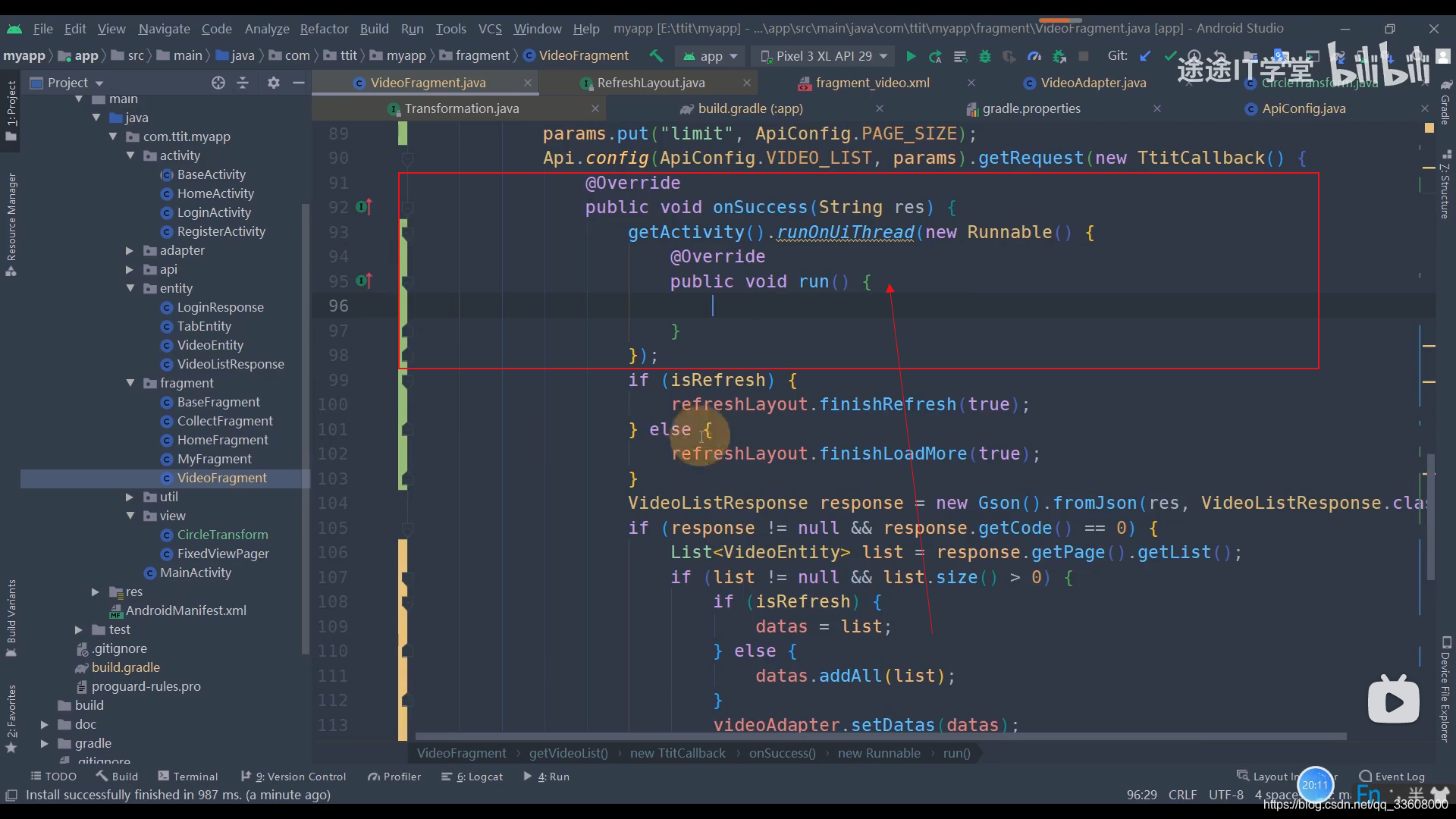Open the Event Log
Image resolution: width=1456 pixels, height=819 pixels.
tap(1392, 777)
